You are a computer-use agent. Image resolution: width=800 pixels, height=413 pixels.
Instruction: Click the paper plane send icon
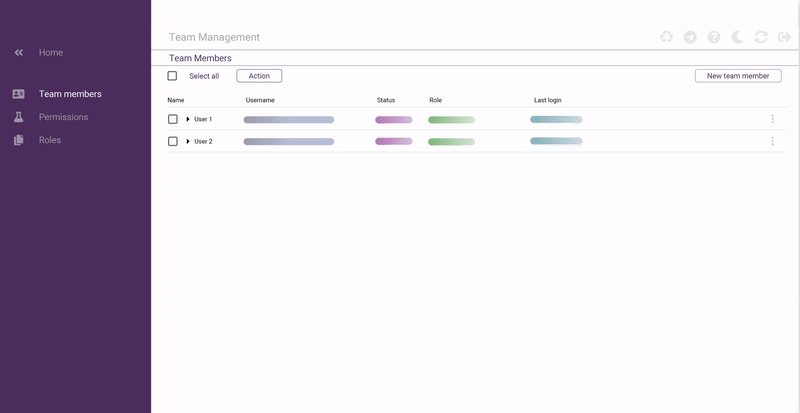click(x=690, y=37)
